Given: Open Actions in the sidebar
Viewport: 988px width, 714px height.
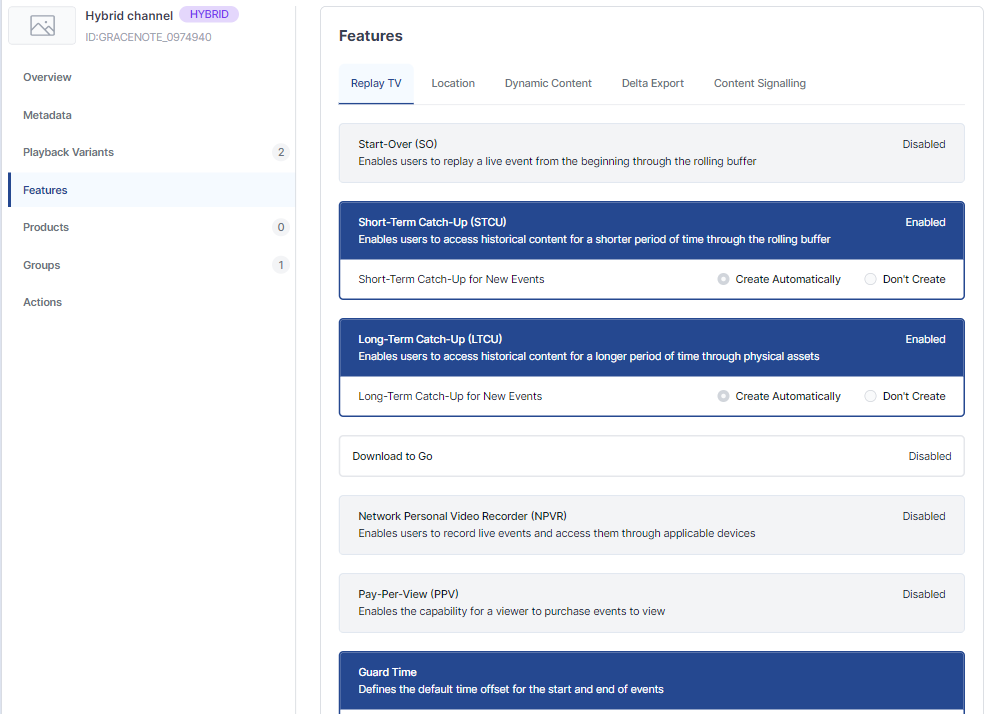Looking at the screenshot, I should coord(42,302).
